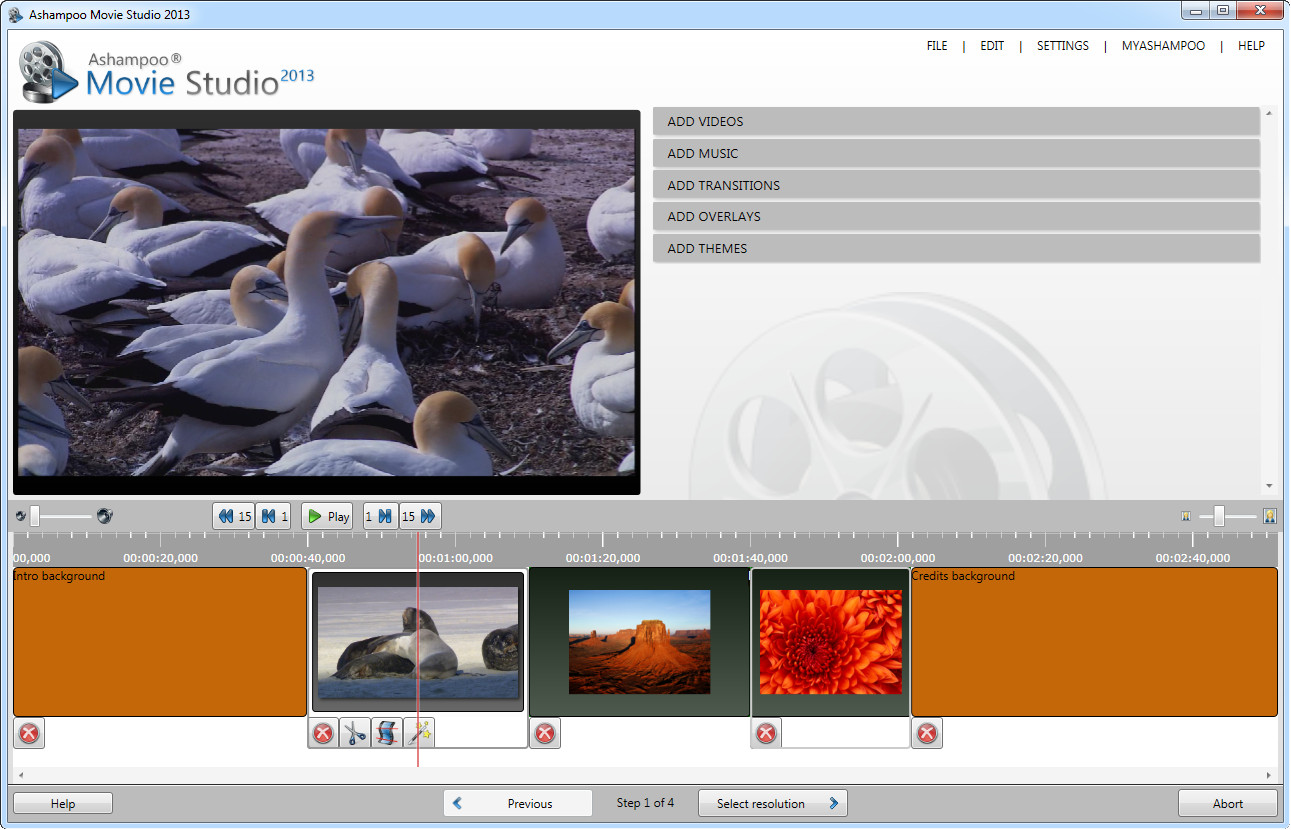Click the timeline zoom slider handle
The image size is (1291, 830).
[1218, 516]
